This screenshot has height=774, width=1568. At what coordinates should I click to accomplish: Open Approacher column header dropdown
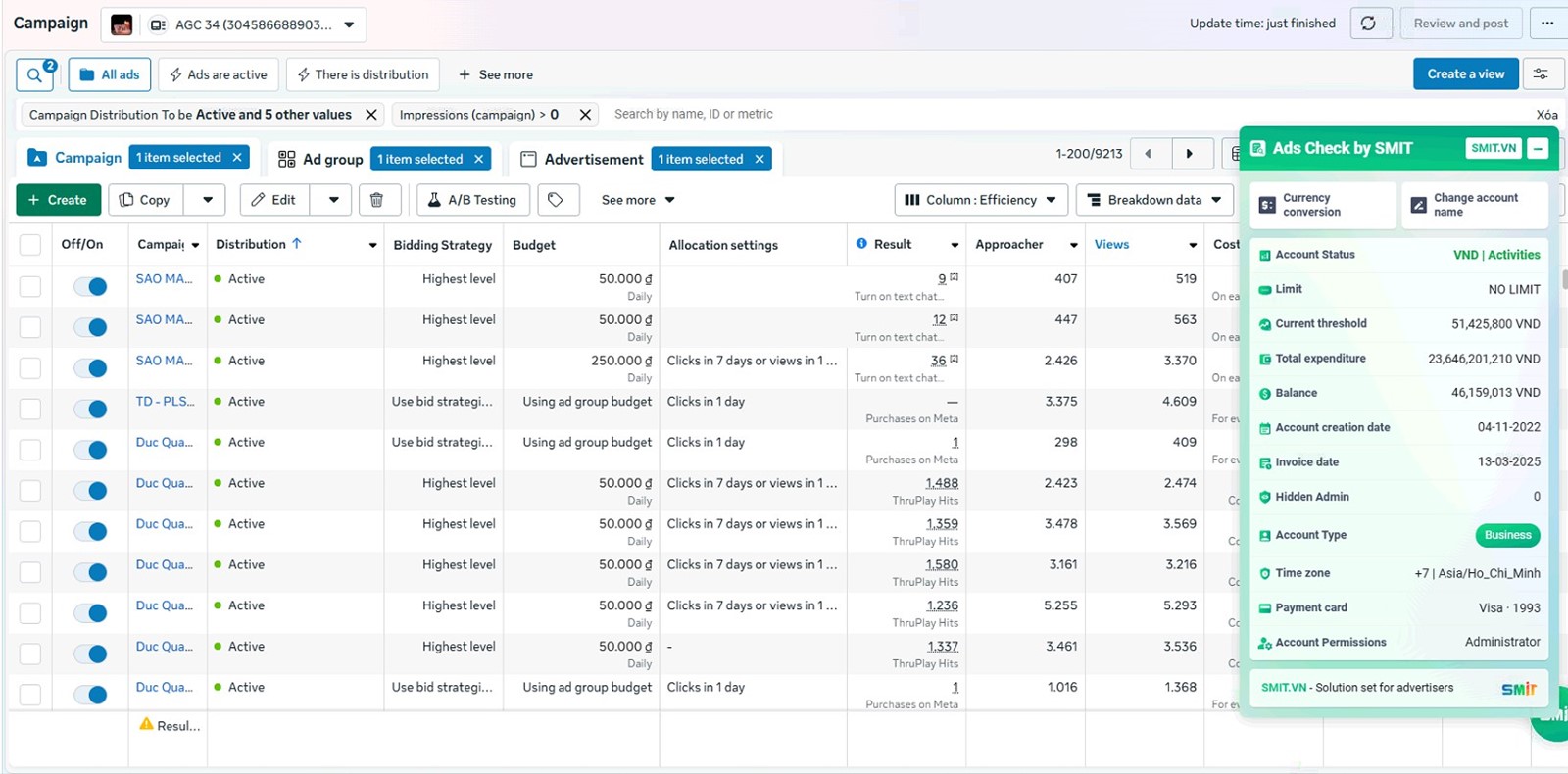point(1074,245)
